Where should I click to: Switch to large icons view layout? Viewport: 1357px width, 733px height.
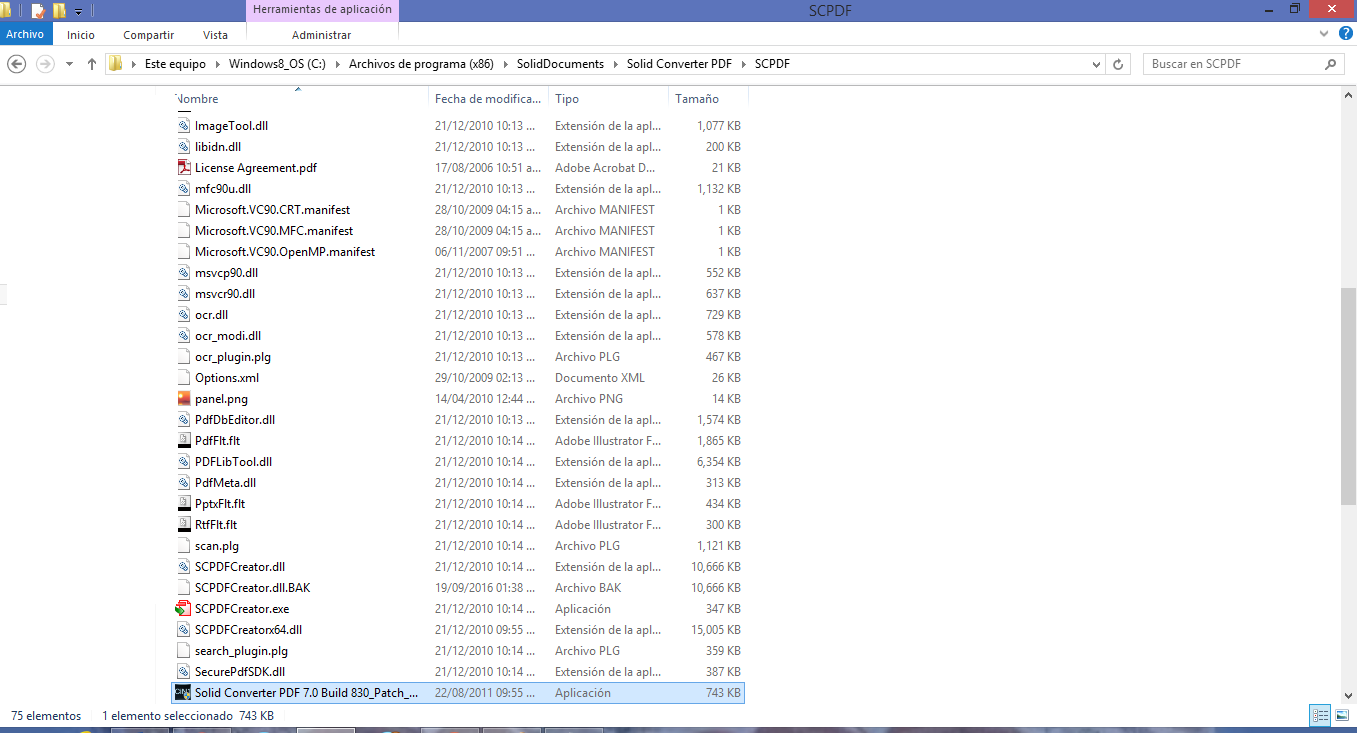click(1340, 715)
